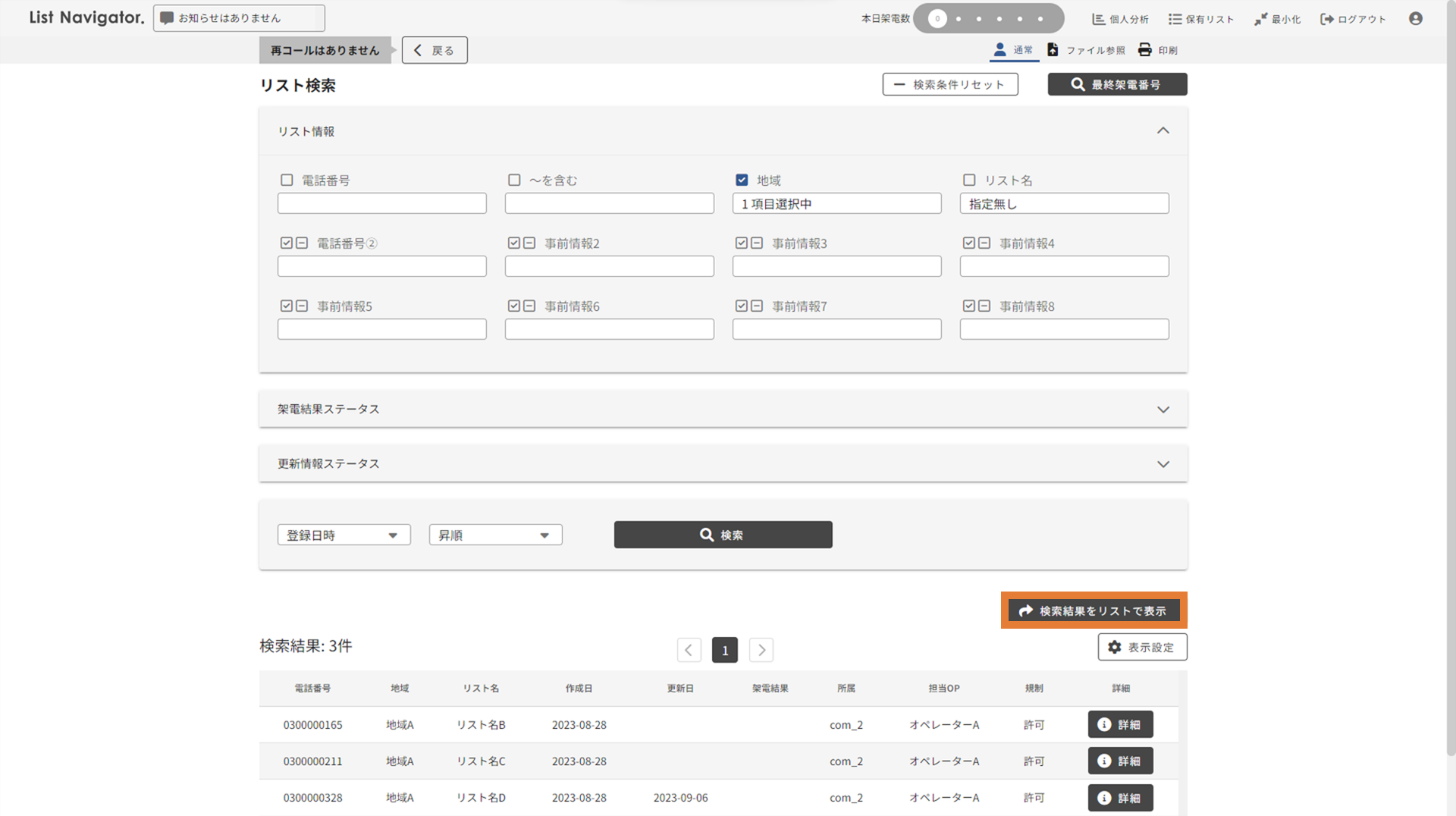Go to page 1 of results

pyautogui.click(x=724, y=650)
